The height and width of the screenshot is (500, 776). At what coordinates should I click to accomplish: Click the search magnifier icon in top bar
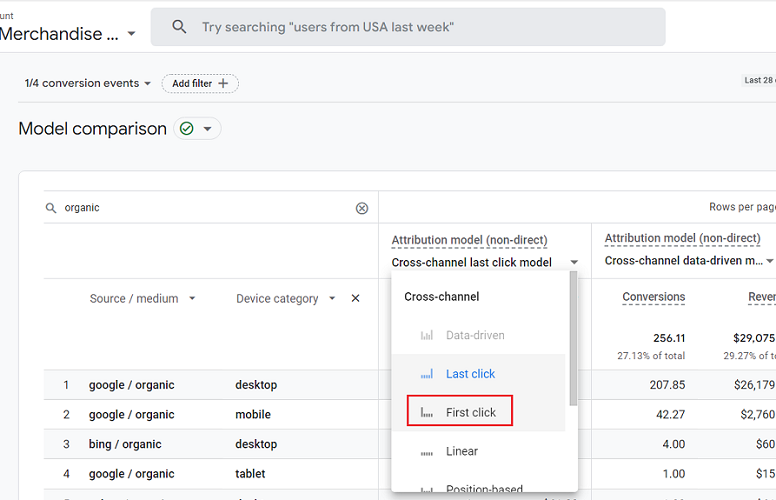tap(179, 27)
